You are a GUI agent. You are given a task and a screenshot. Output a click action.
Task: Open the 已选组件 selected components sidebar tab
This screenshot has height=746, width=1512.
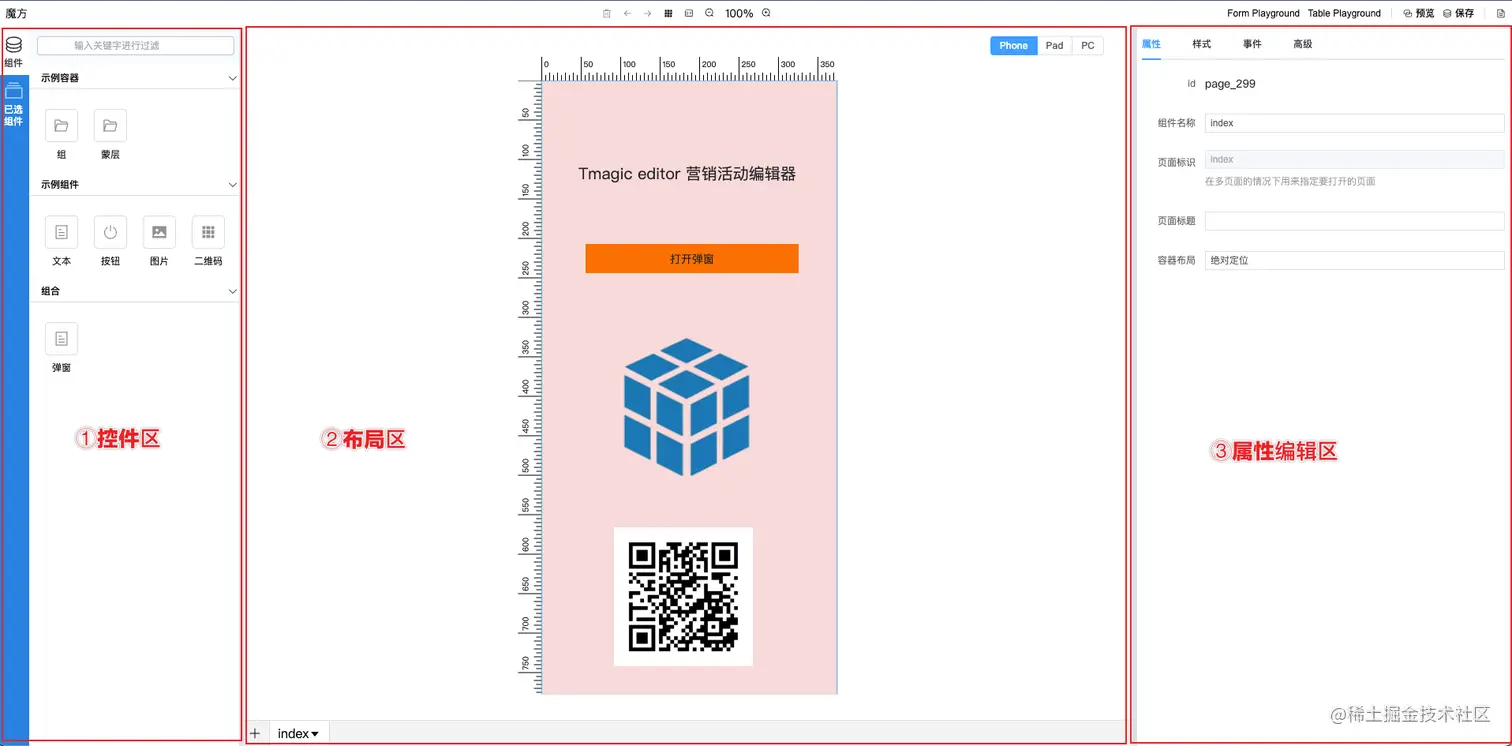click(14, 106)
